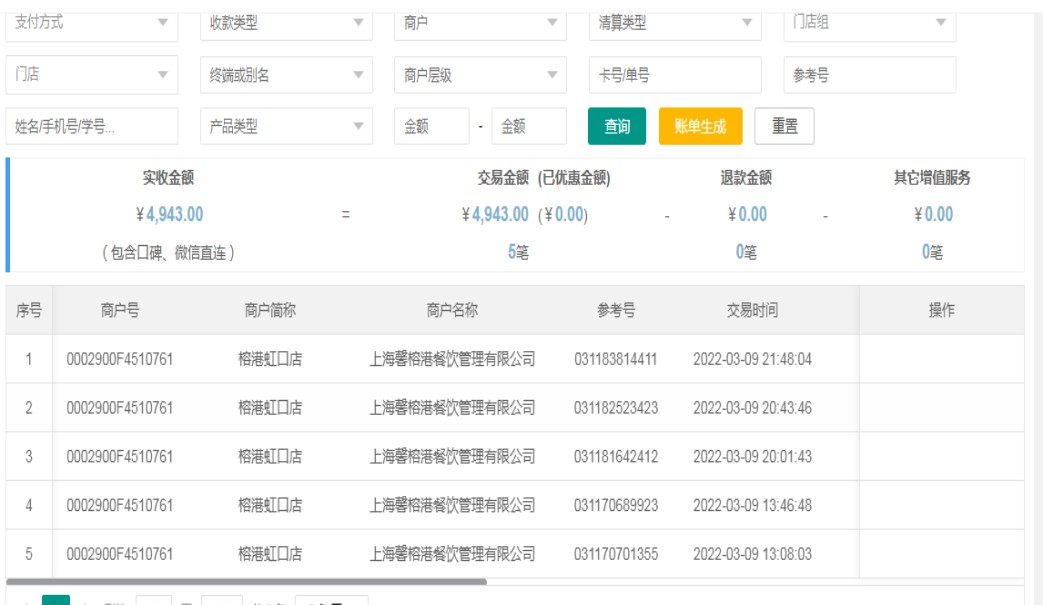Focus the maximum 金额 field after the dash
This screenshot has width=1043, height=605.
(528, 127)
